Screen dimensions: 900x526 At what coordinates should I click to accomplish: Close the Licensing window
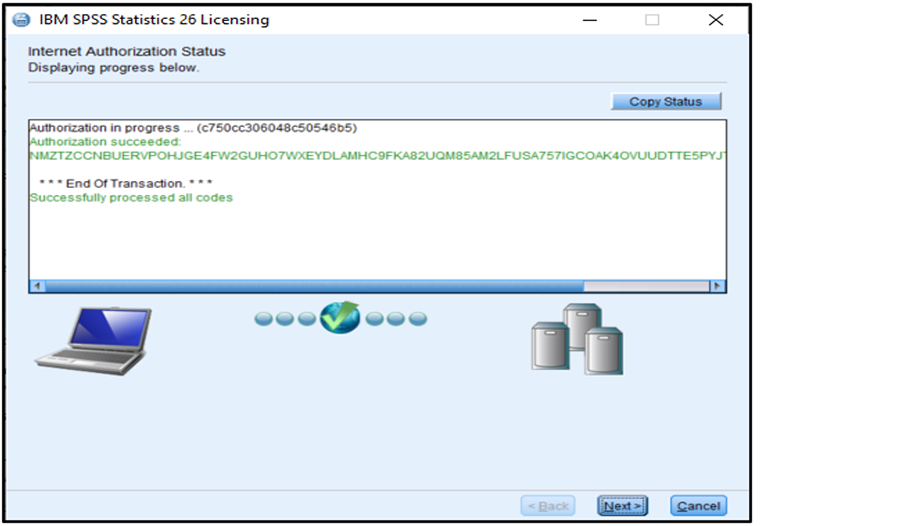click(x=716, y=20)
